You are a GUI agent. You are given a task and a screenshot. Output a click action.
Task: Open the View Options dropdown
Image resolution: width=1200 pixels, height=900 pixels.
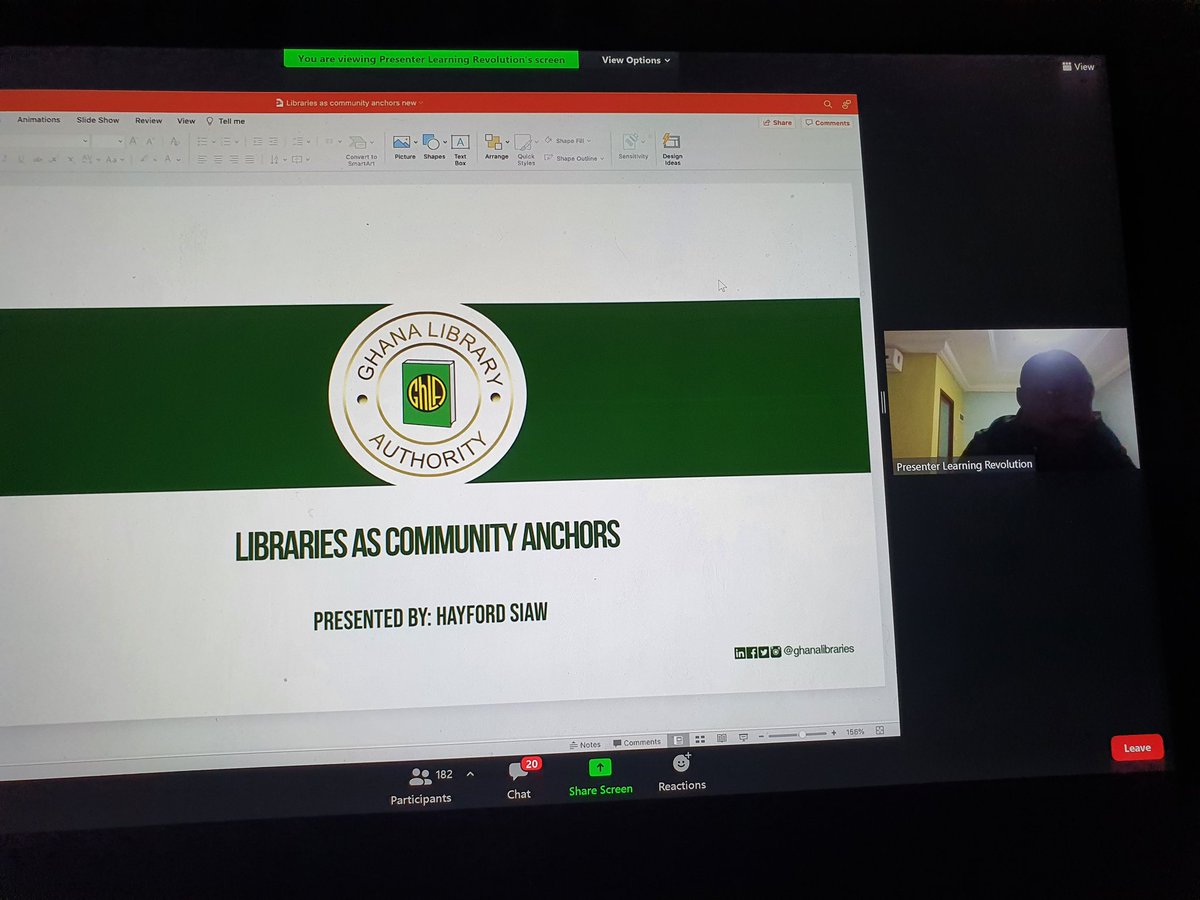(x=636, y=60)
